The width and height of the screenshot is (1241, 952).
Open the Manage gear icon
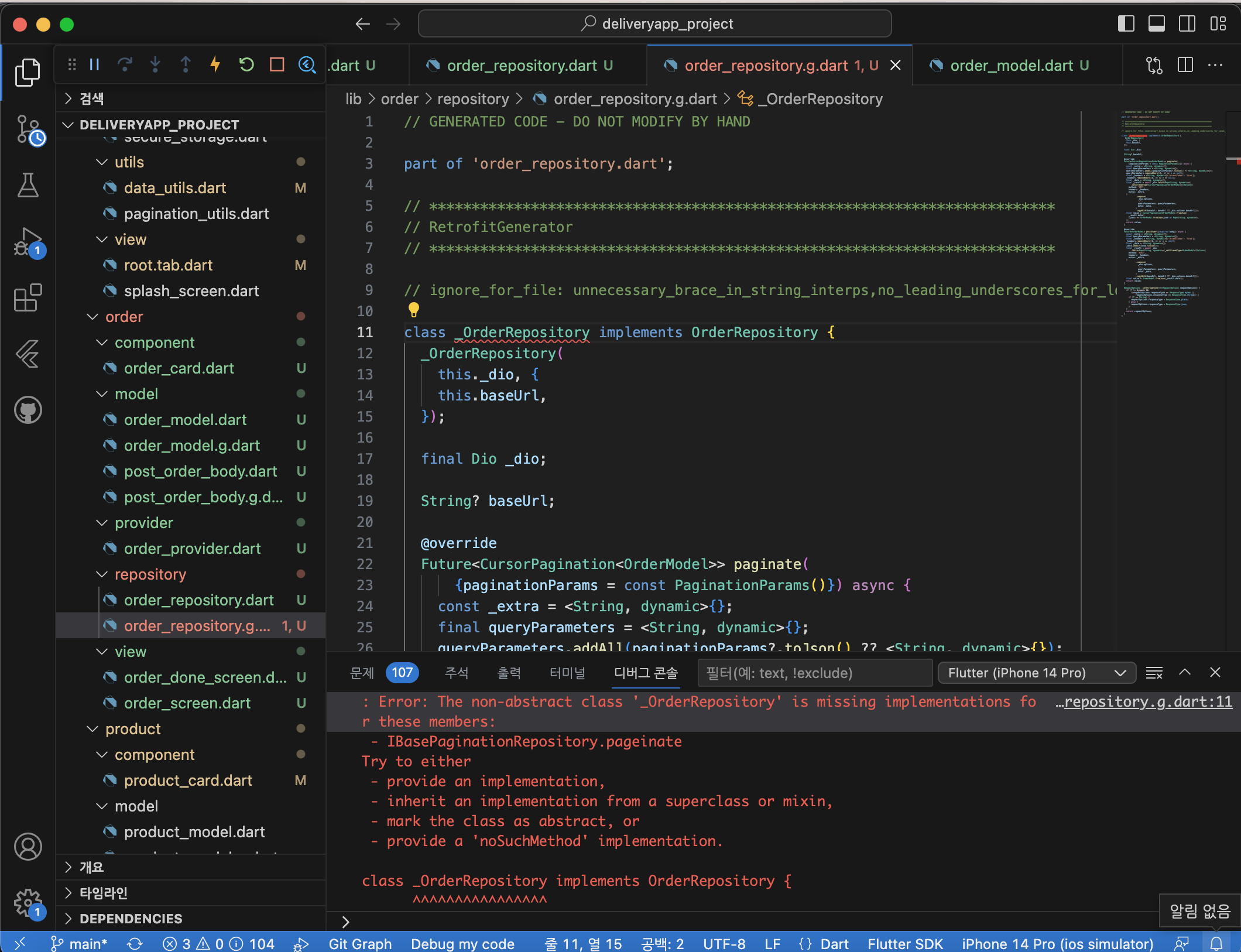pyautogui.click(x=29, y=903)
